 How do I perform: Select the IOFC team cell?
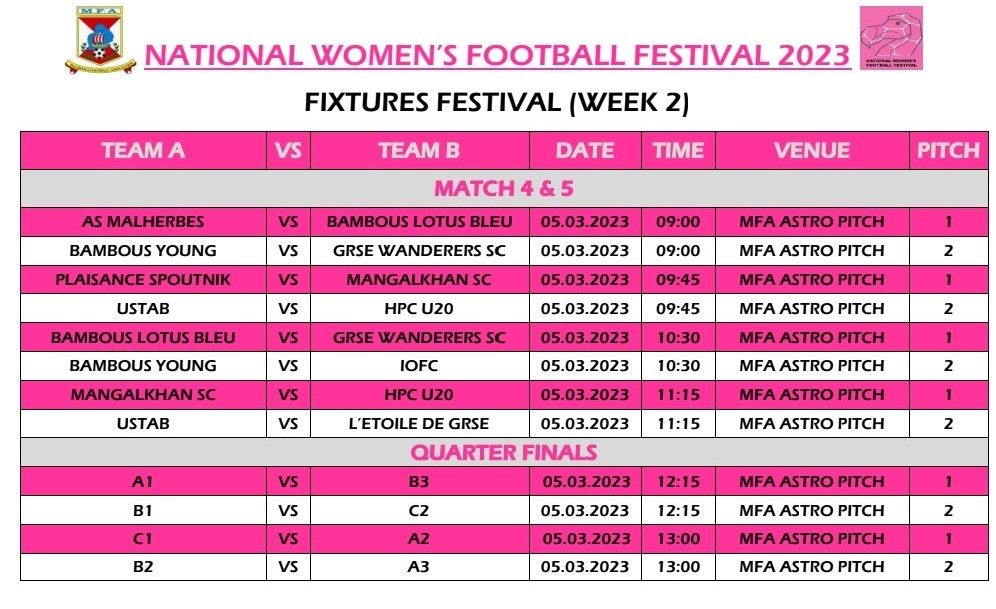419,366
